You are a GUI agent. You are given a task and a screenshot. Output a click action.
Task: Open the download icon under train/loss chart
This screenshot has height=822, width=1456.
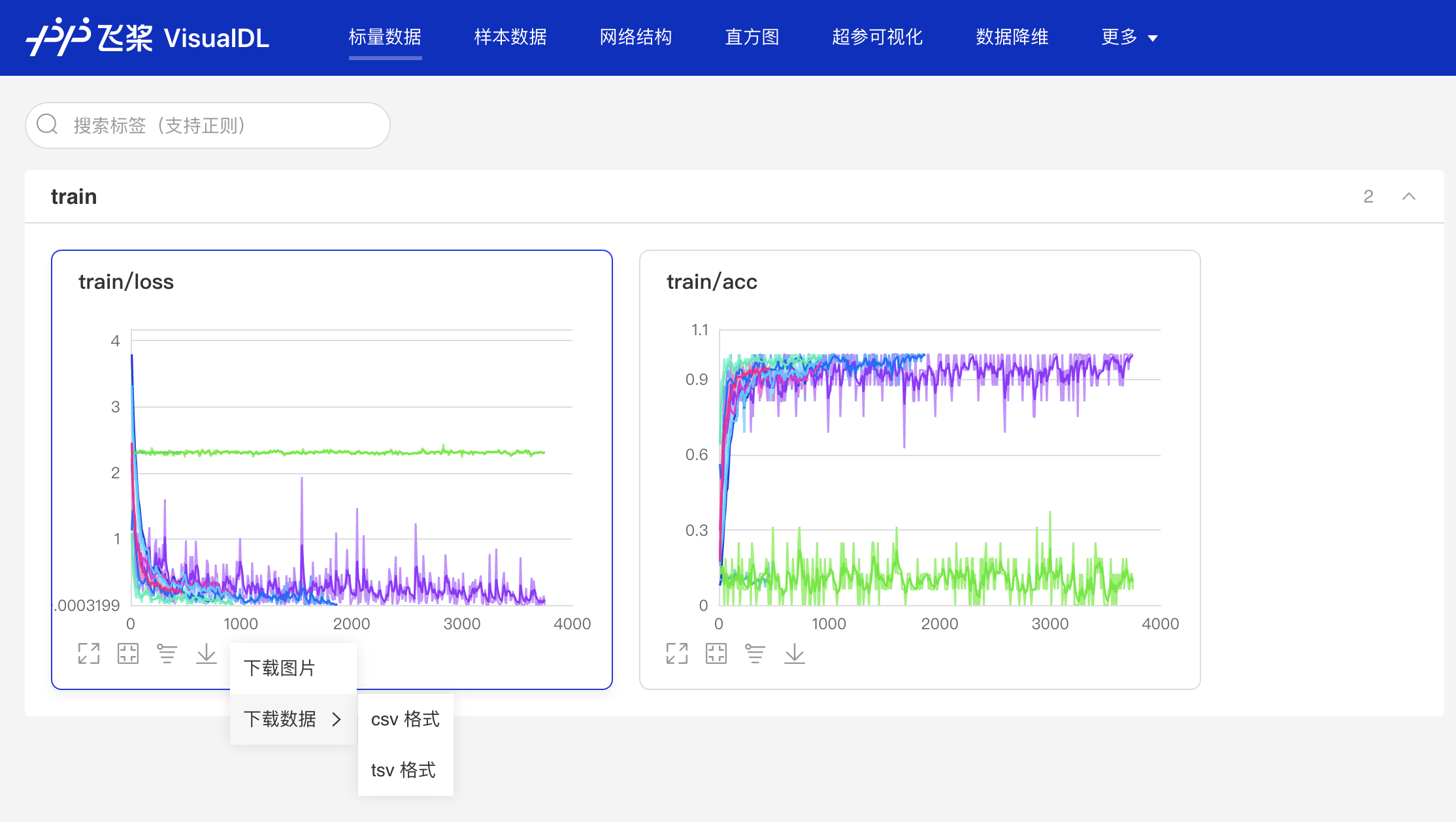click(x=207, y=653)
